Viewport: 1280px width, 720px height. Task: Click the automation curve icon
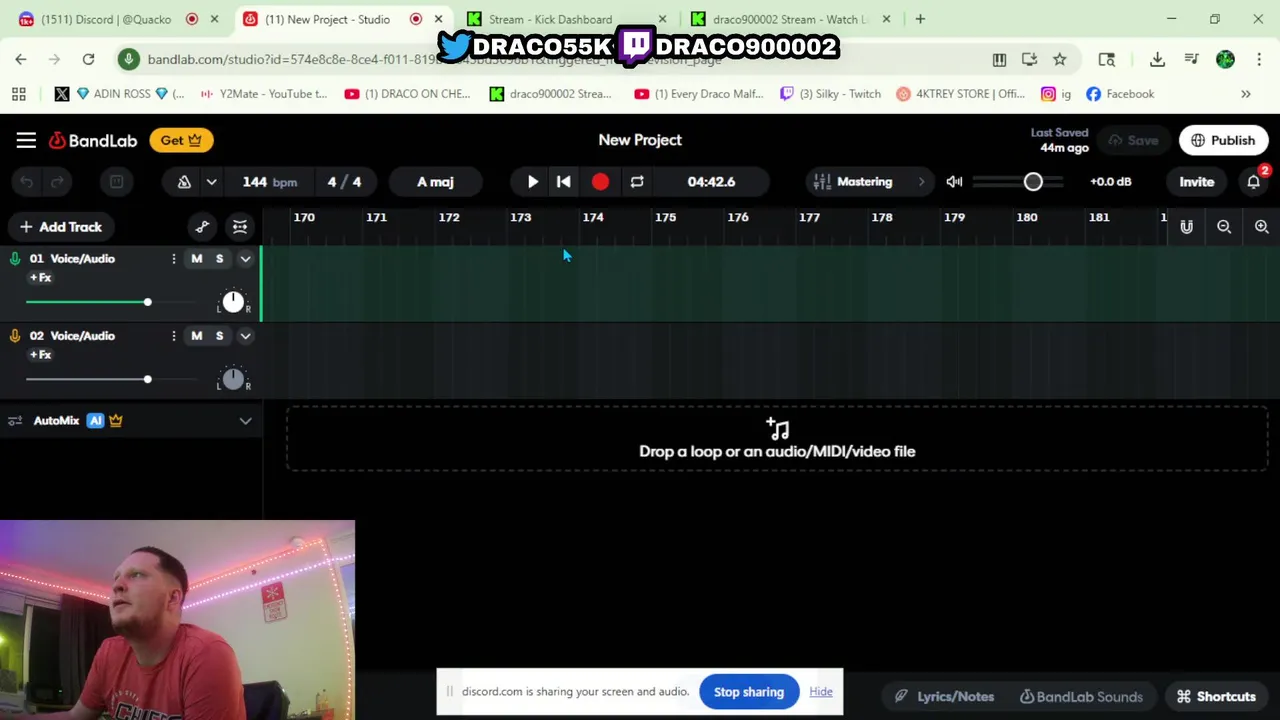(x=202, y=227)
